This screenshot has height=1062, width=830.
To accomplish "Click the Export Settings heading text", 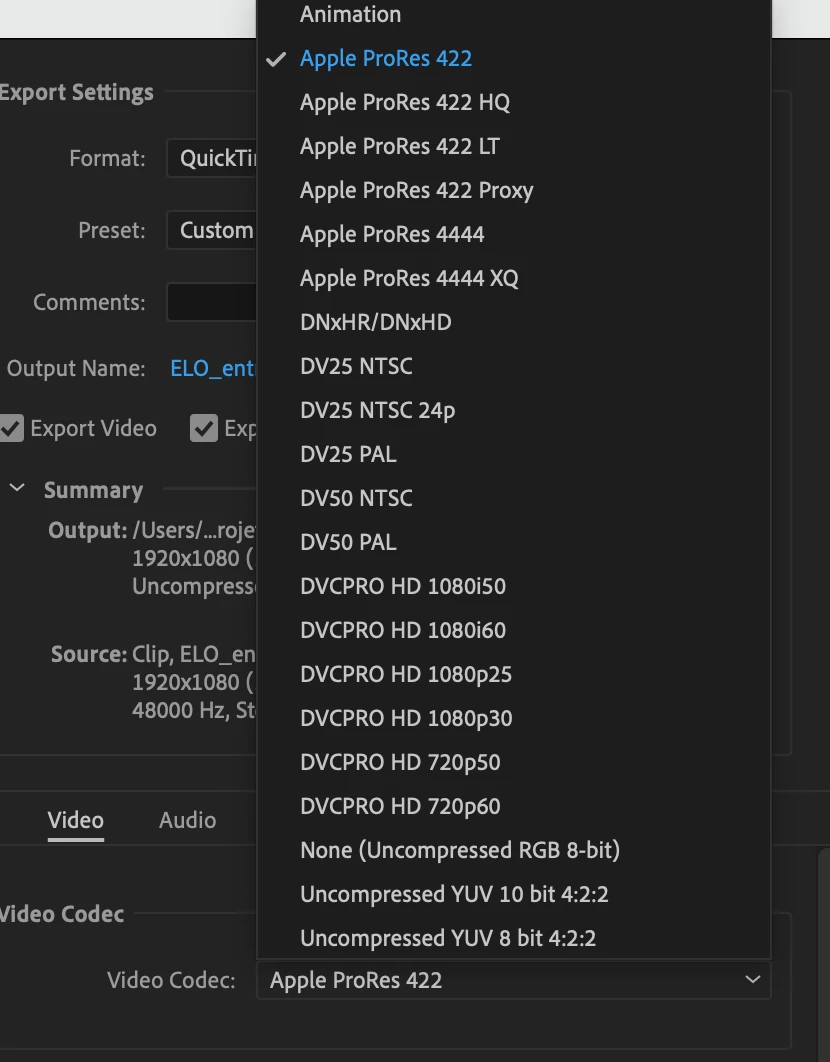I will (x=77, y=92).
